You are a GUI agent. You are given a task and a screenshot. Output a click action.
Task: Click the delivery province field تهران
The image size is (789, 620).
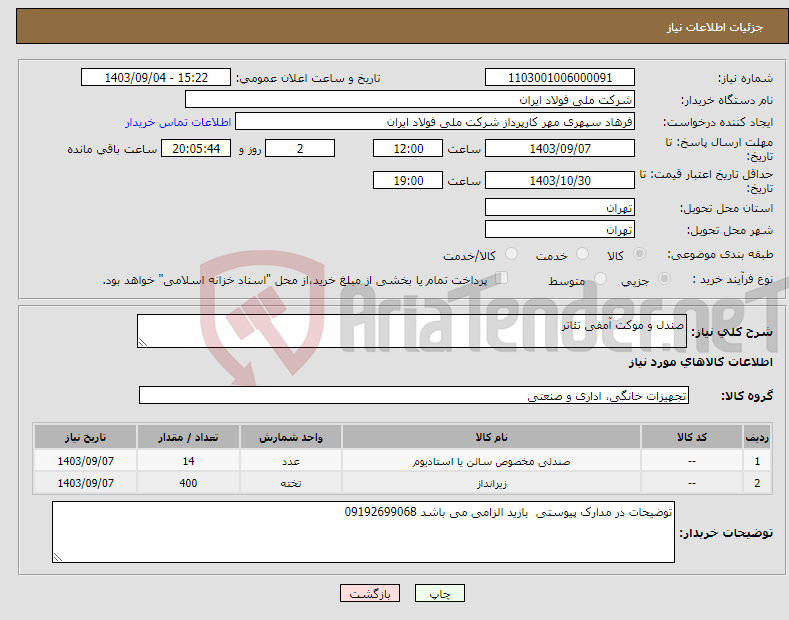[560, 207]
